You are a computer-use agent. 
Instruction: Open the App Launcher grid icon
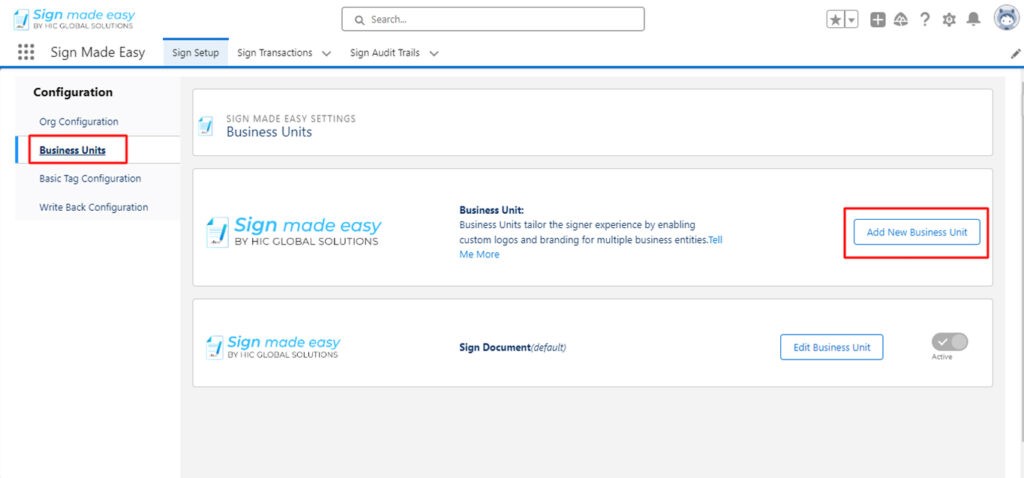pyautogui.click(x=26, y=52)
